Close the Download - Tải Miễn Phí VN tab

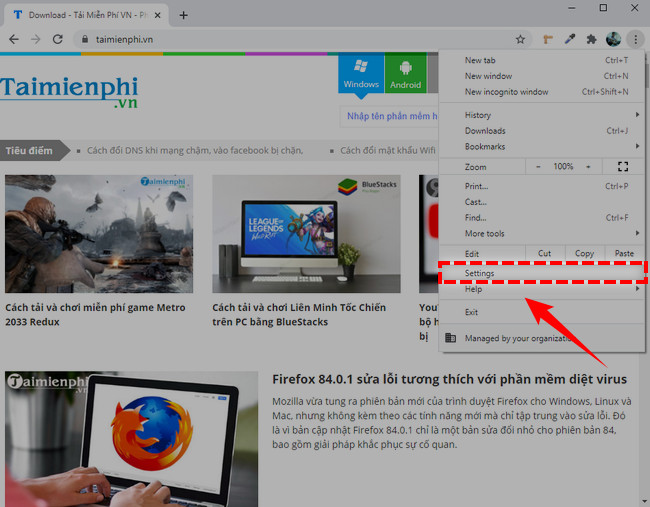point(158,15)
